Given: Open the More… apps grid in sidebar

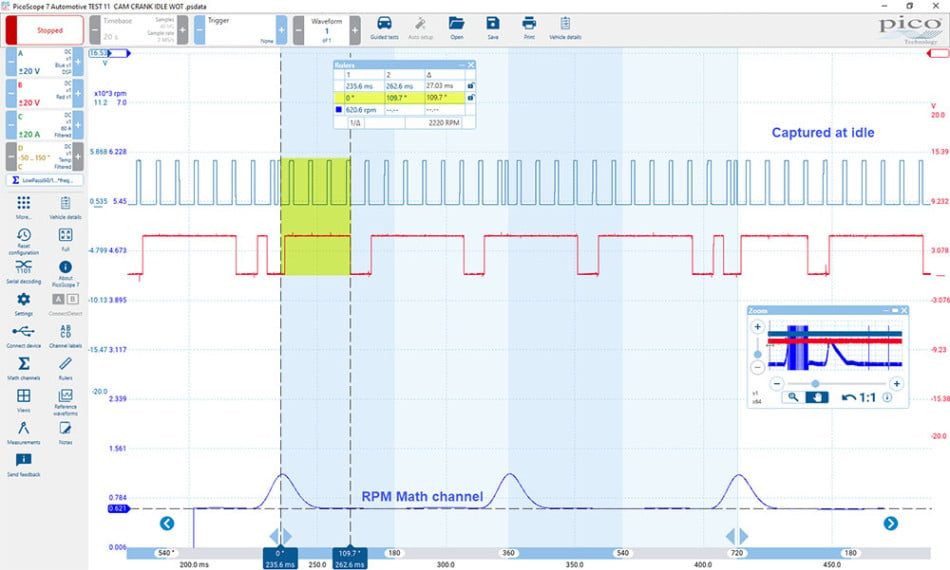Looking at the screenshot, I should pos(24,207).
